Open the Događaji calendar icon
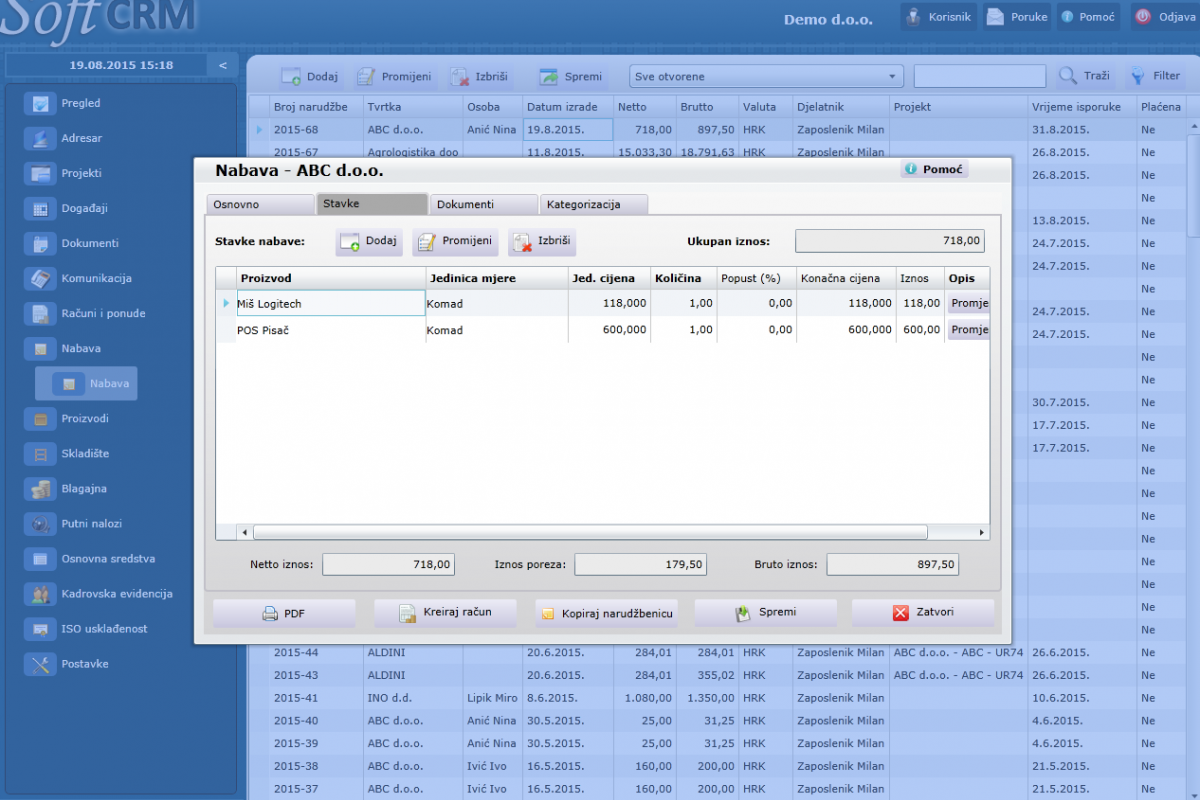 point(40,208)
